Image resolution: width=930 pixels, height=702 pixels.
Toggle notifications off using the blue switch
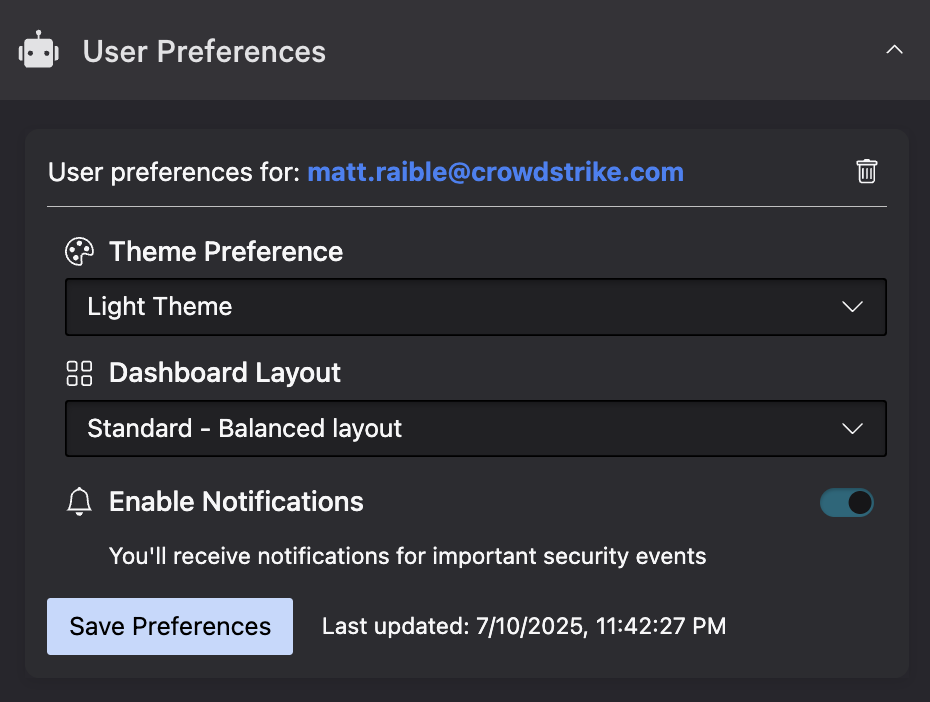click(846, 502)
